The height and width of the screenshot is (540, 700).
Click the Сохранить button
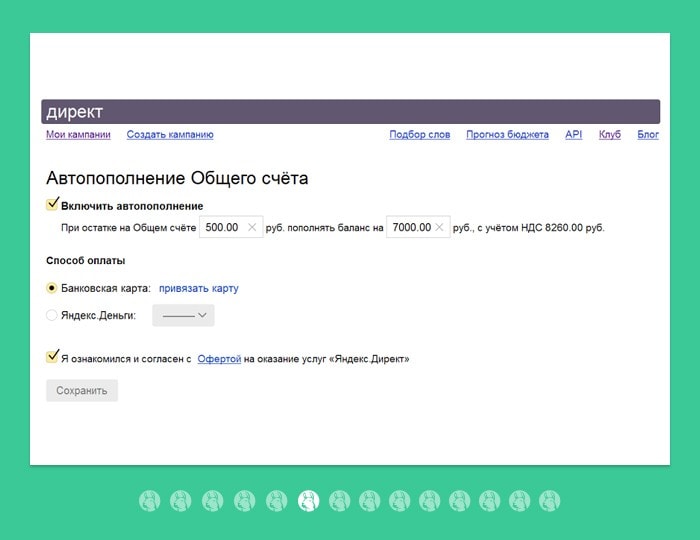coord(82,390)
